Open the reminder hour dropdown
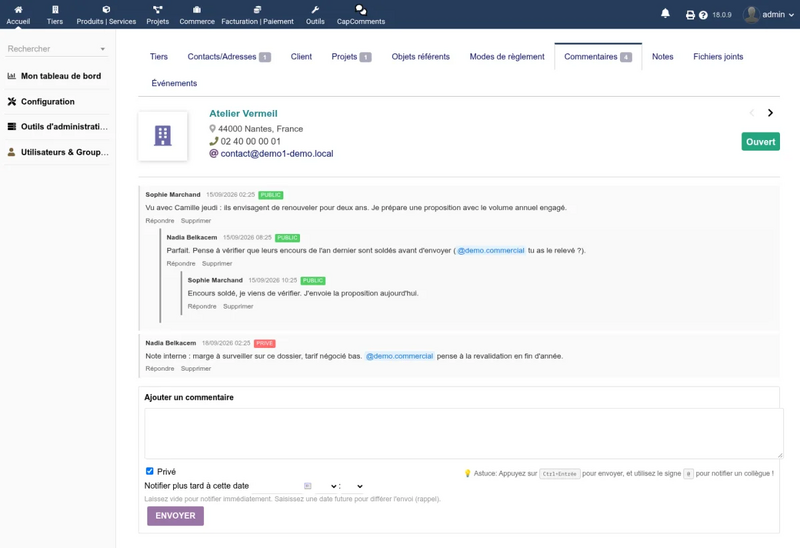The height and width of the screenshot is (548, 800). tap(327, 486)
